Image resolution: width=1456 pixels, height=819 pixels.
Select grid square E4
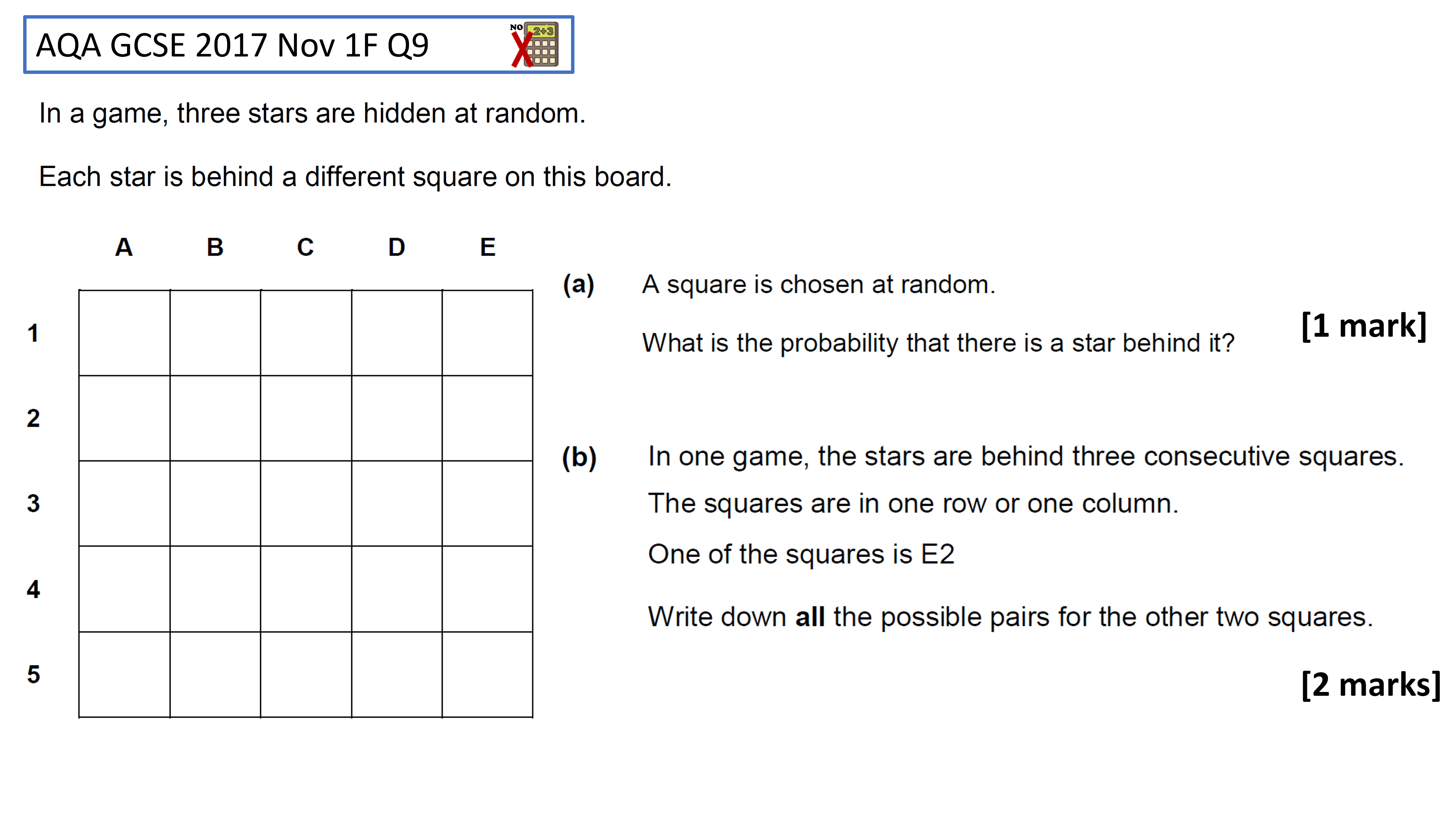point(487,589)
